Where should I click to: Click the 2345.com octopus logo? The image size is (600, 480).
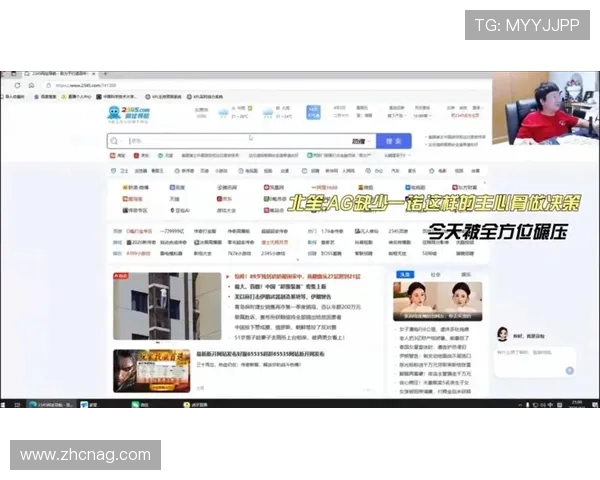pos(128,114)
